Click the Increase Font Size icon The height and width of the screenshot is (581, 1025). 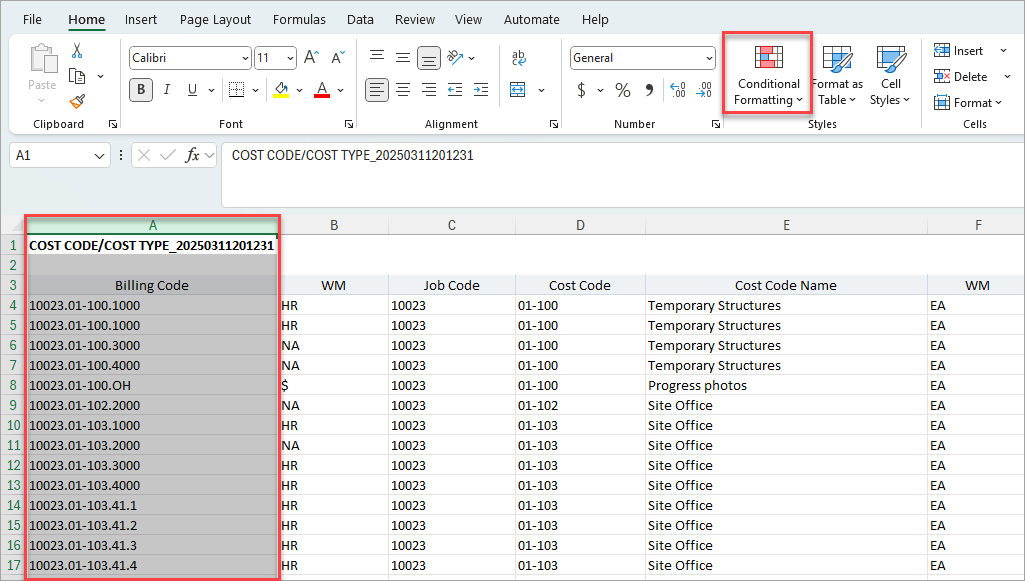(x=311, y=58)
